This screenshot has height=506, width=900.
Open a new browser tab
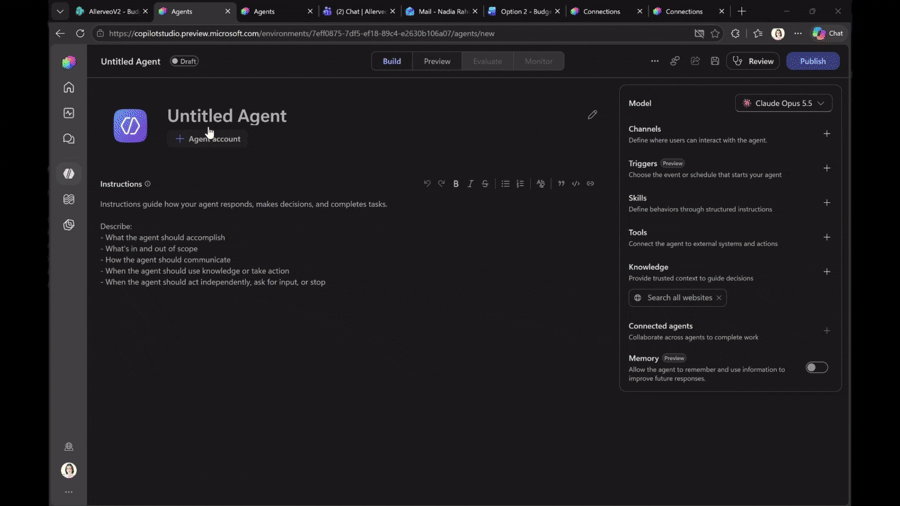[x=742, y=11]
